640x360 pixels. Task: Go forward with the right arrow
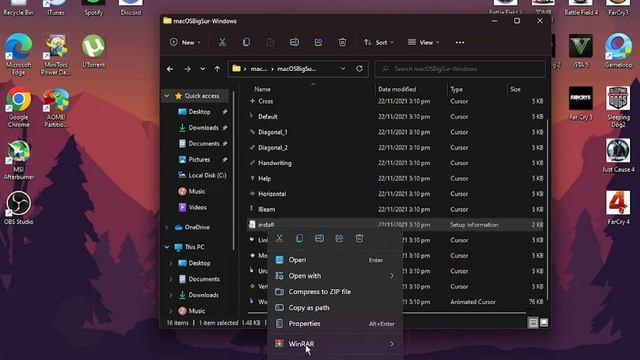click(x=187, y=69)
